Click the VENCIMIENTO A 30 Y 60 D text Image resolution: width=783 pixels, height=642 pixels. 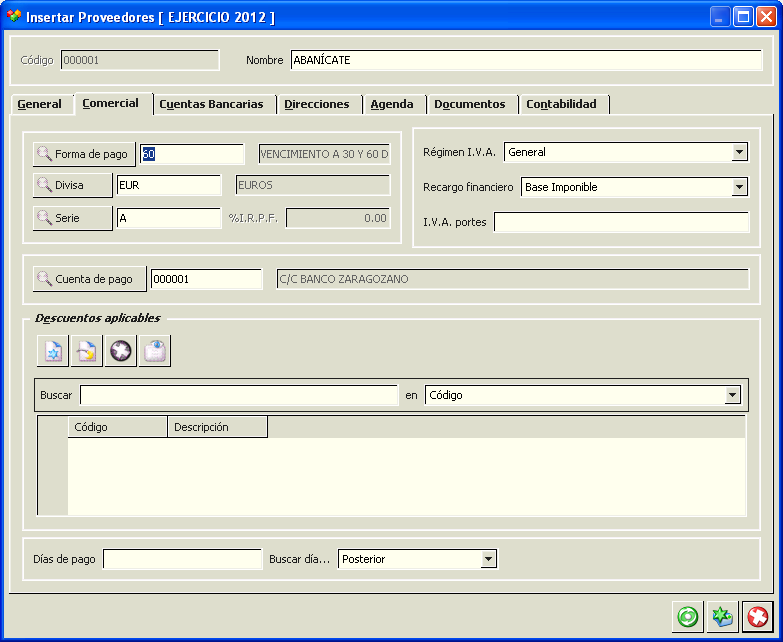tap(324, 154)
